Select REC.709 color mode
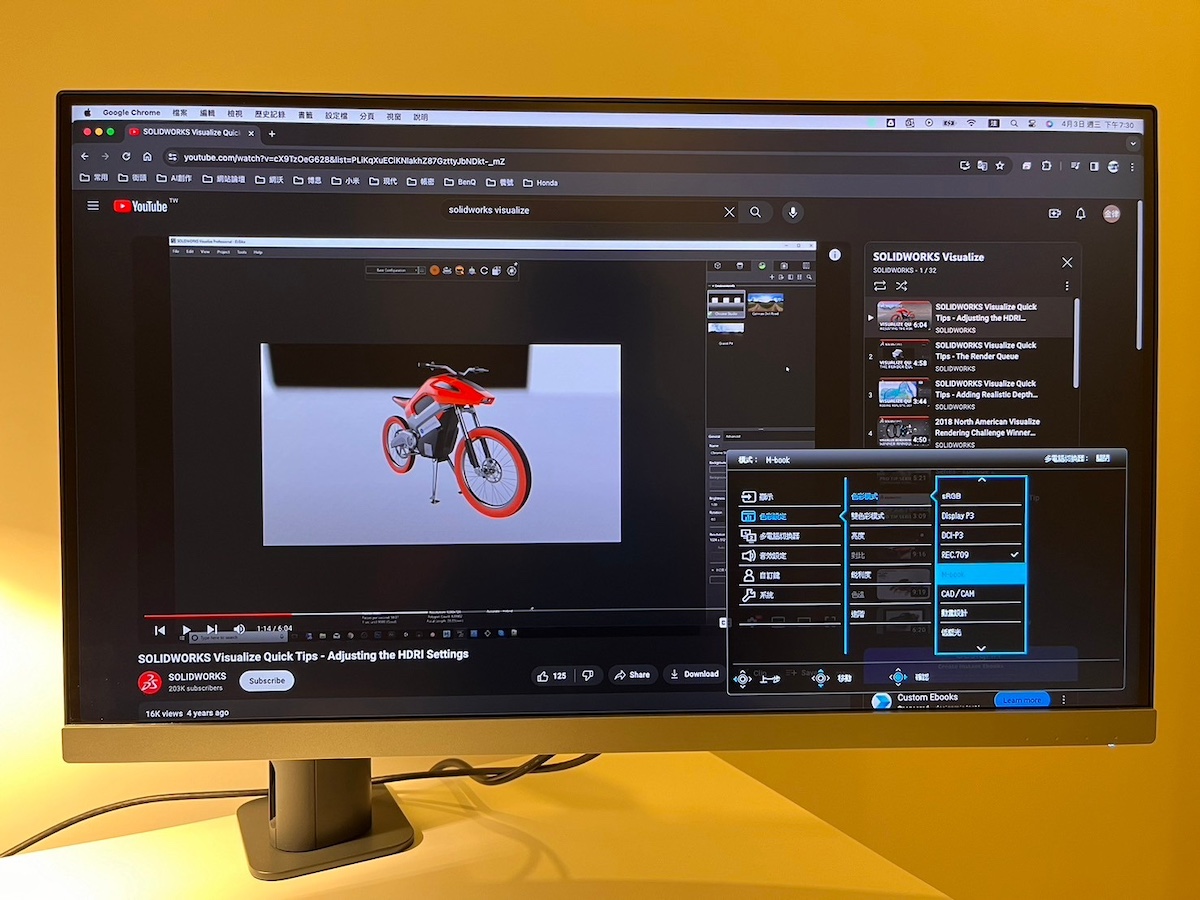 980,554
